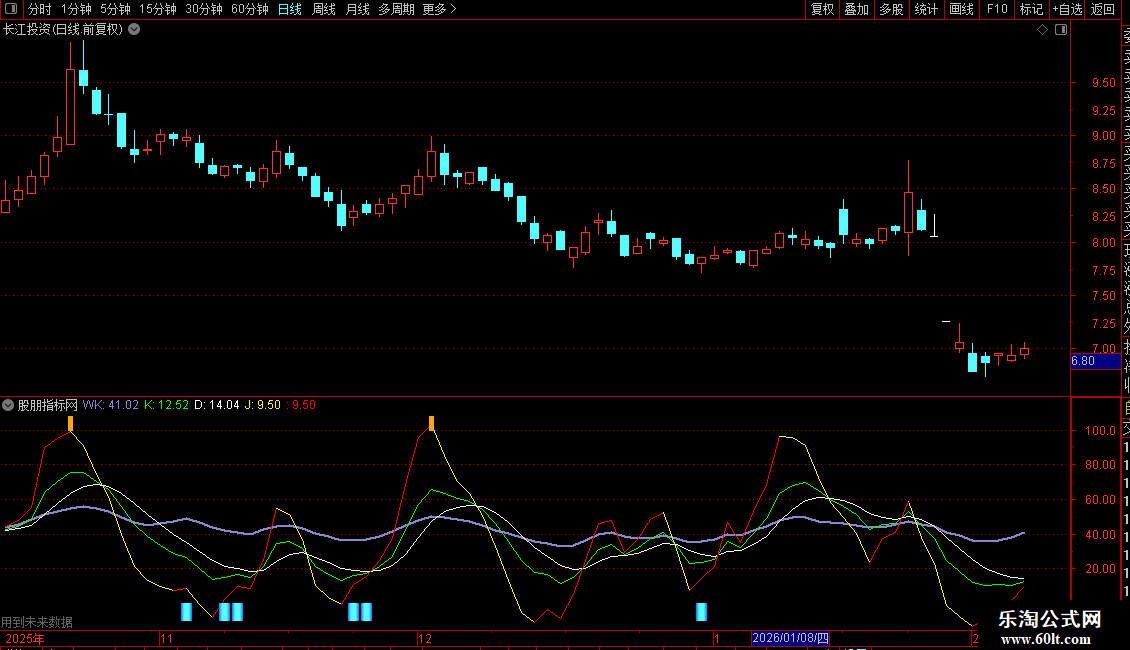
Task: Click the 返回 back button
Action: pos(1103,9)
